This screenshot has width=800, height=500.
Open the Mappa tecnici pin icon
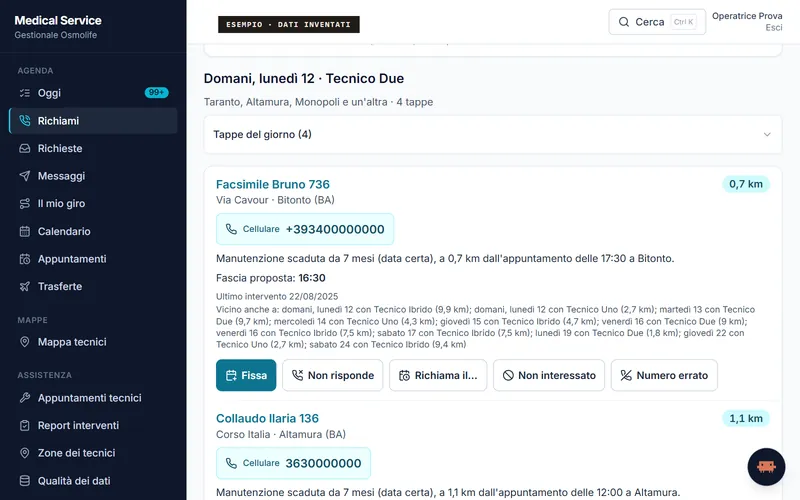[24, 342]
